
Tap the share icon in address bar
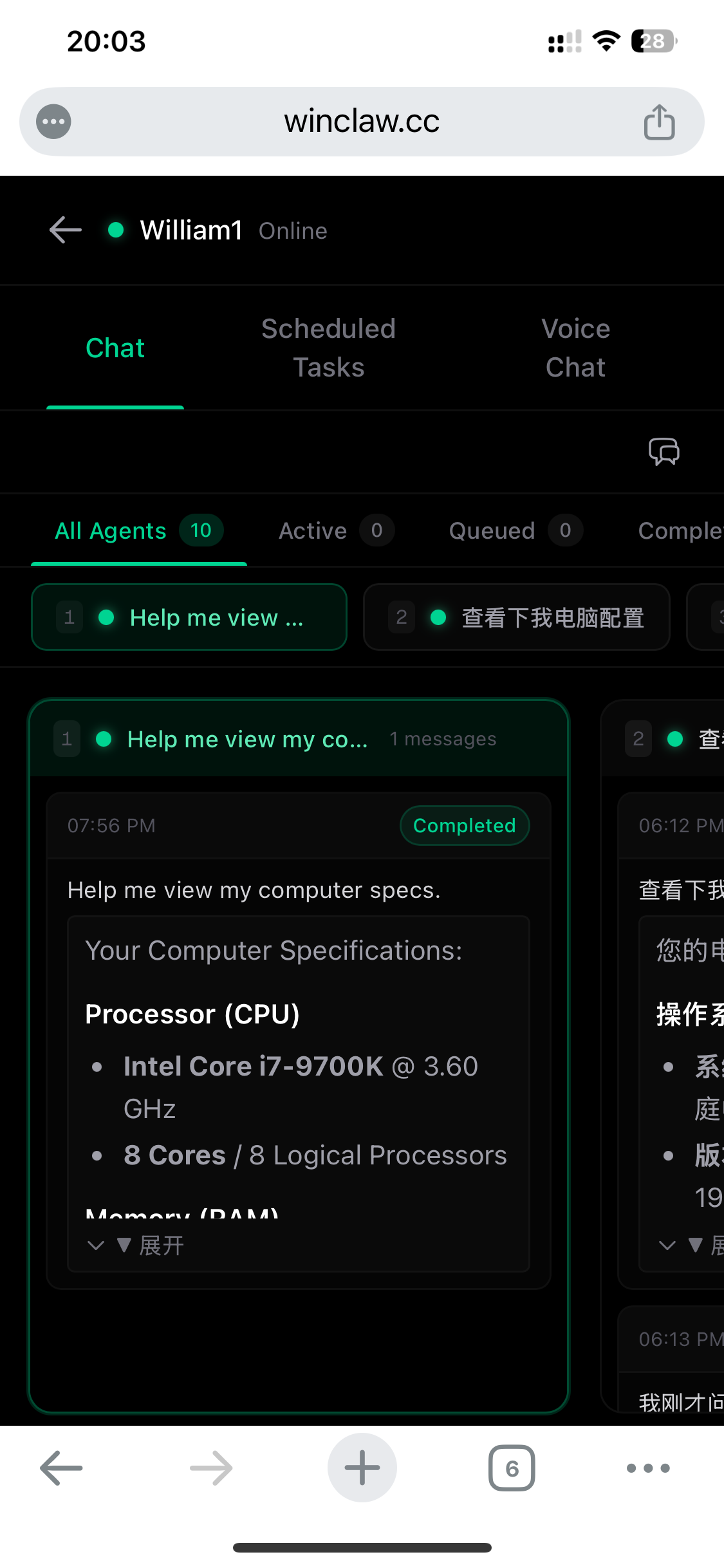click(658, 121)
